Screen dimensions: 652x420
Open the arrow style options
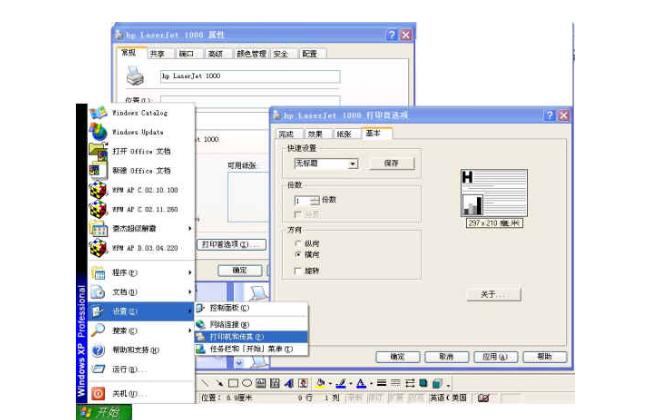click(410, 383)
